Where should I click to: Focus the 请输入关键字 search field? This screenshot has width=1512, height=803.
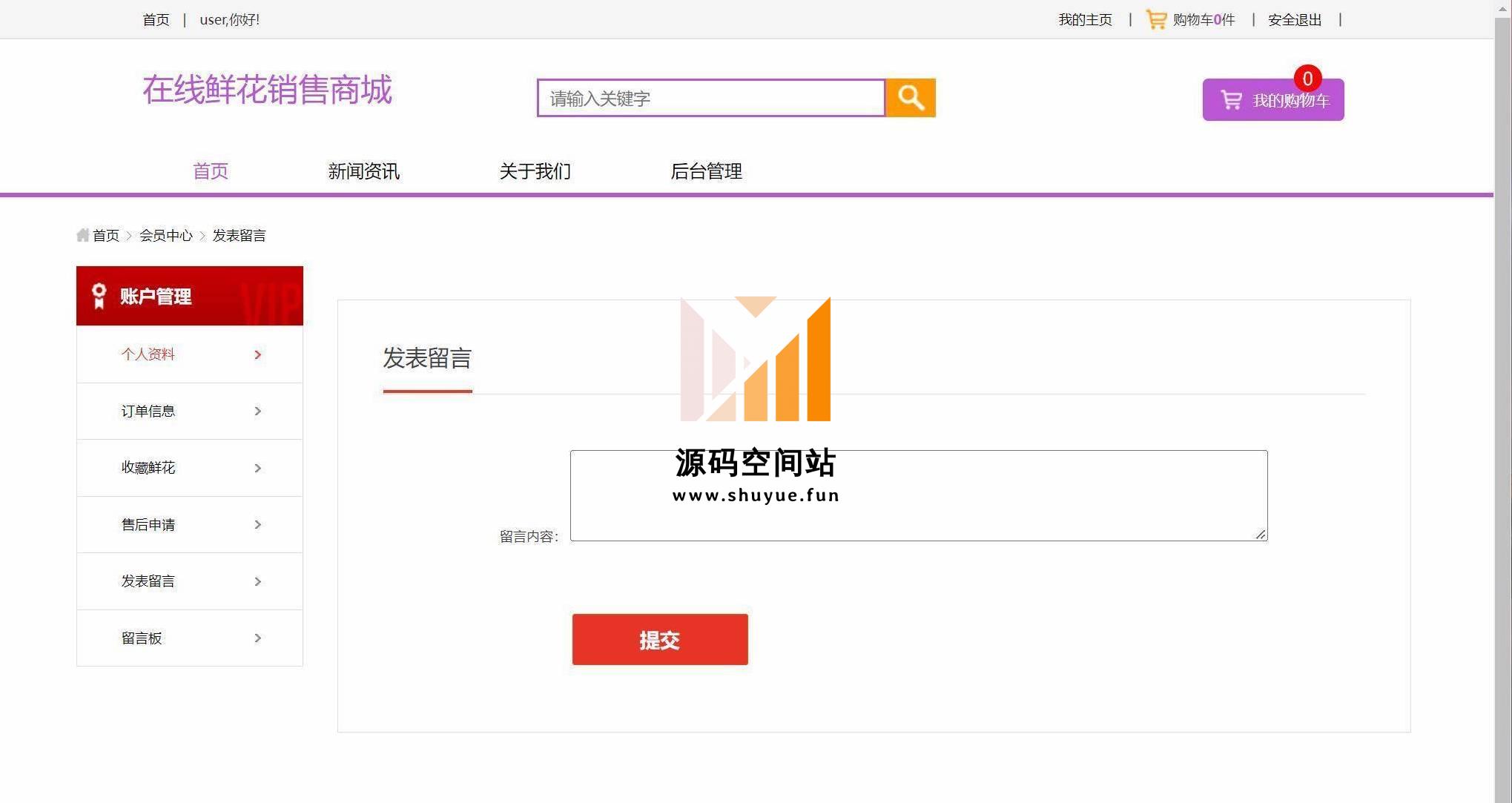click(x=711, y=98)
